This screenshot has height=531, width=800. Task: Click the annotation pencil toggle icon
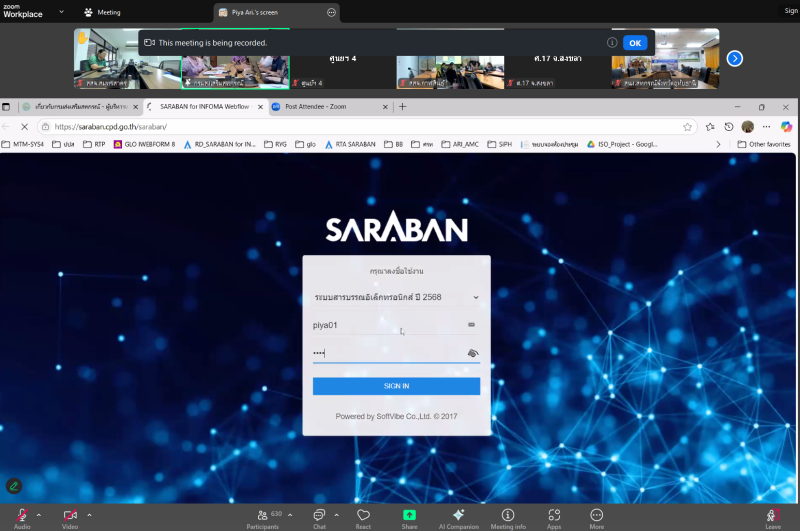click(14, 486)
